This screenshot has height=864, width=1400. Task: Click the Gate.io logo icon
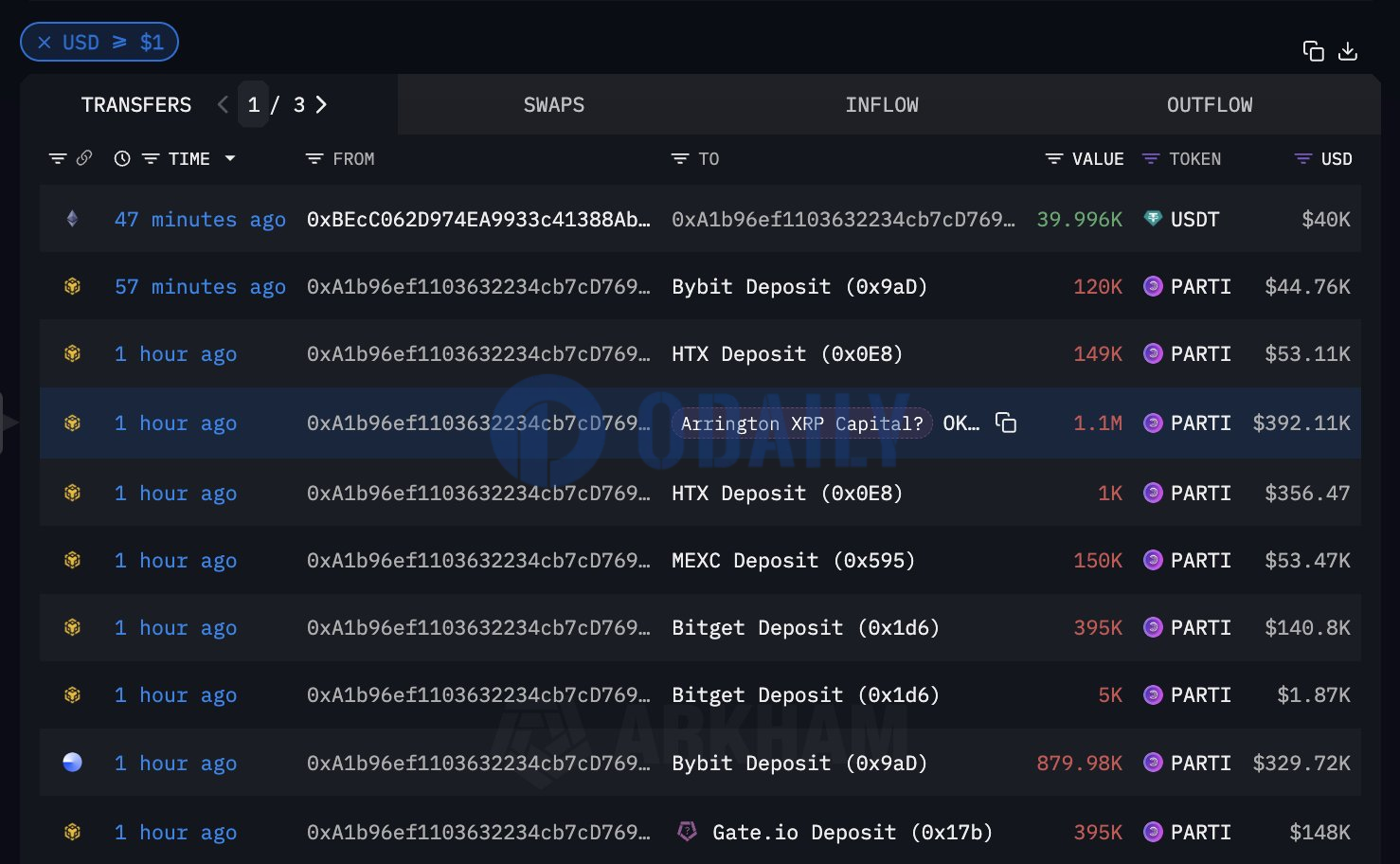(x=687, y=832)
